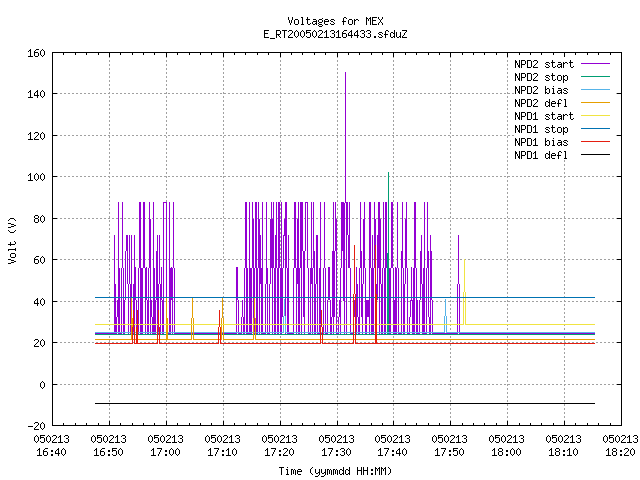Image resolution: width=640 pixels, height=480 pixels.
Task: Select the 'NPD2 start' legend label
Action: pos(544,64)
